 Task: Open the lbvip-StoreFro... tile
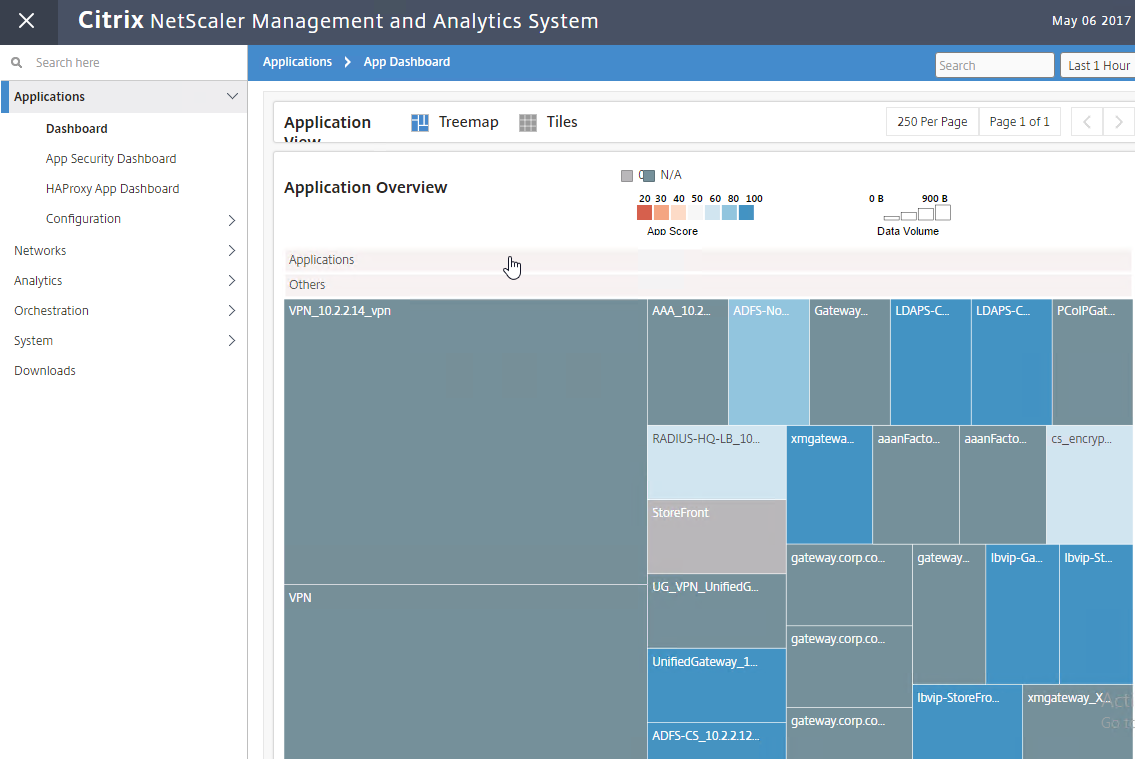[967, 722]
